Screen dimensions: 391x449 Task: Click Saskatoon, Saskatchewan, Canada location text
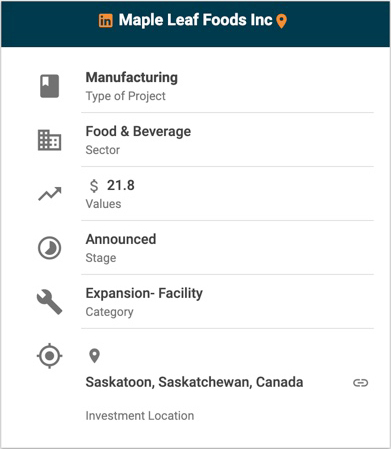pyautogui.click(x=194, y=382)
